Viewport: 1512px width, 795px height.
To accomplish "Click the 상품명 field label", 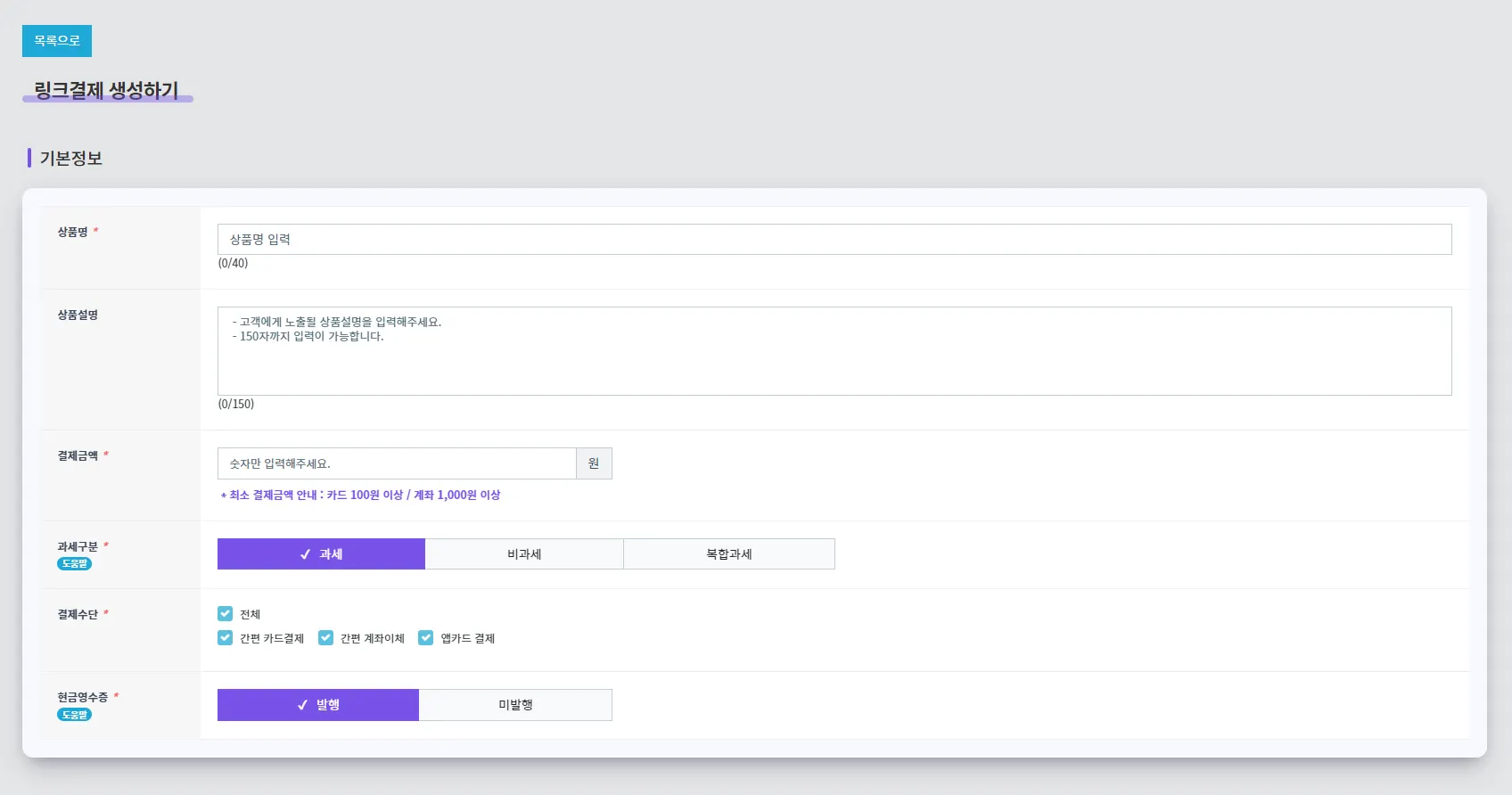I will pos(73,232).
